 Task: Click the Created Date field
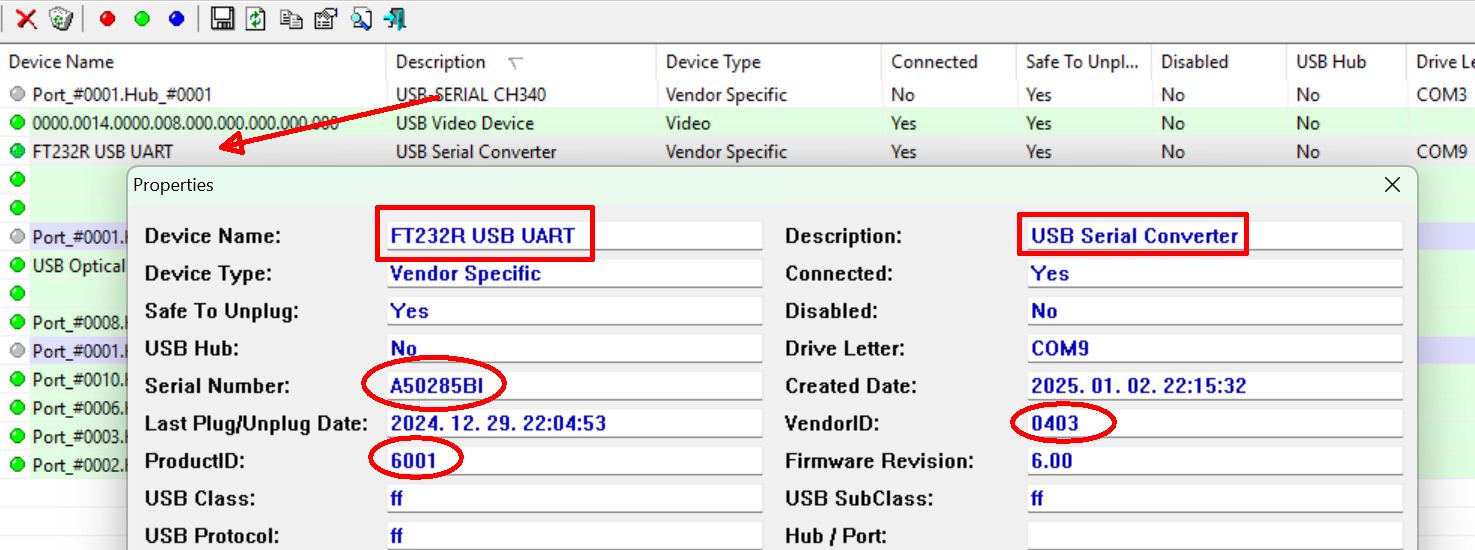tap(1215, 386)
